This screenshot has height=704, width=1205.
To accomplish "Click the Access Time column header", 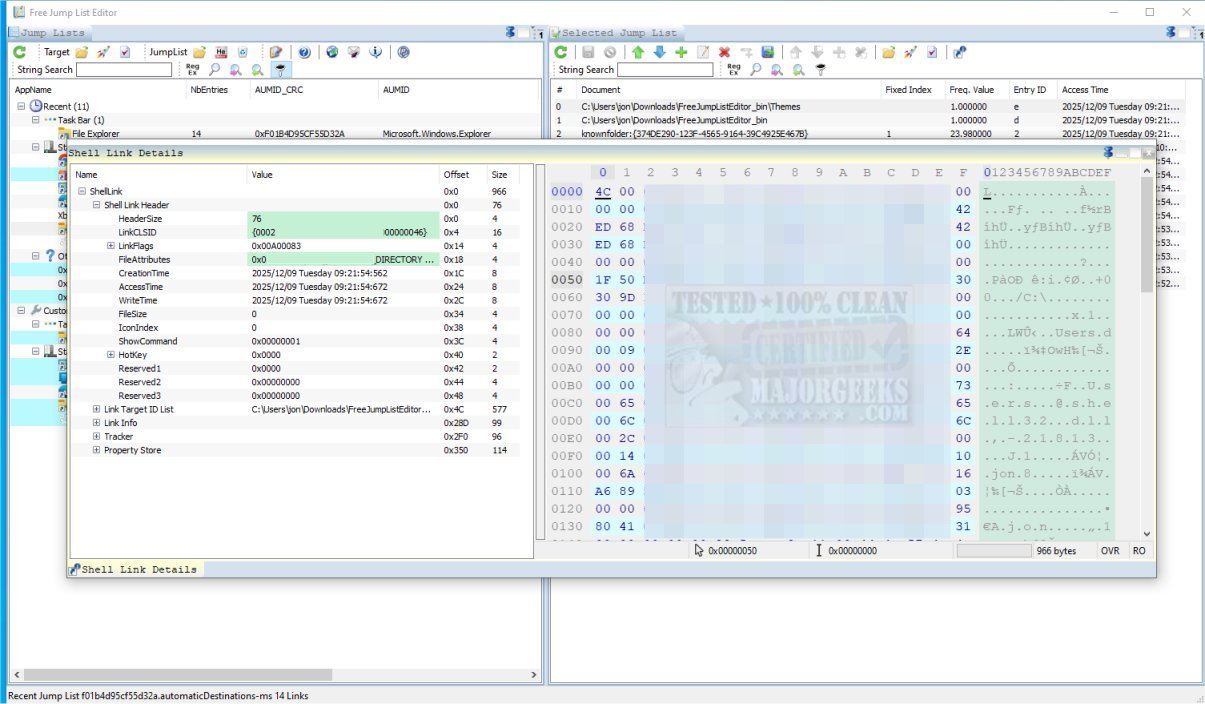I will coord(1085,90).
